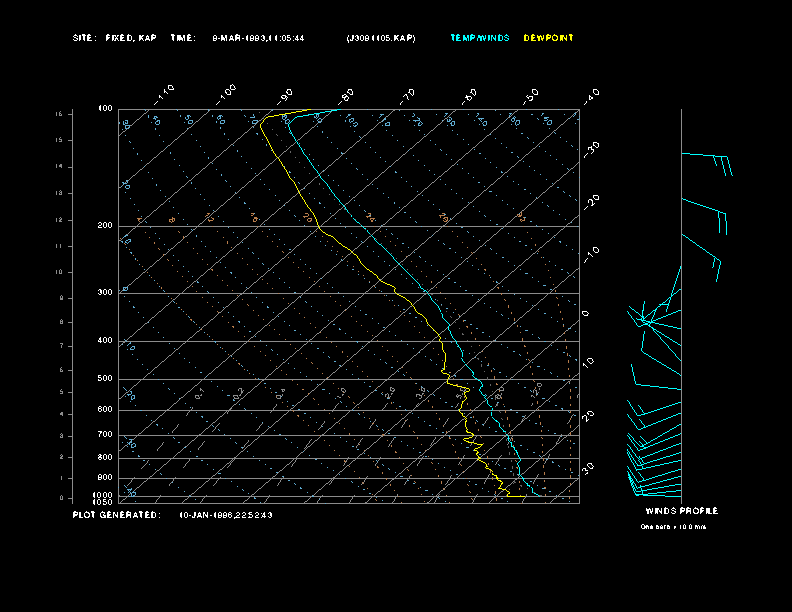Select the 500 pressure level label
Image resolution: width=792 pixels, height=612 pixels.
point(105,379)
